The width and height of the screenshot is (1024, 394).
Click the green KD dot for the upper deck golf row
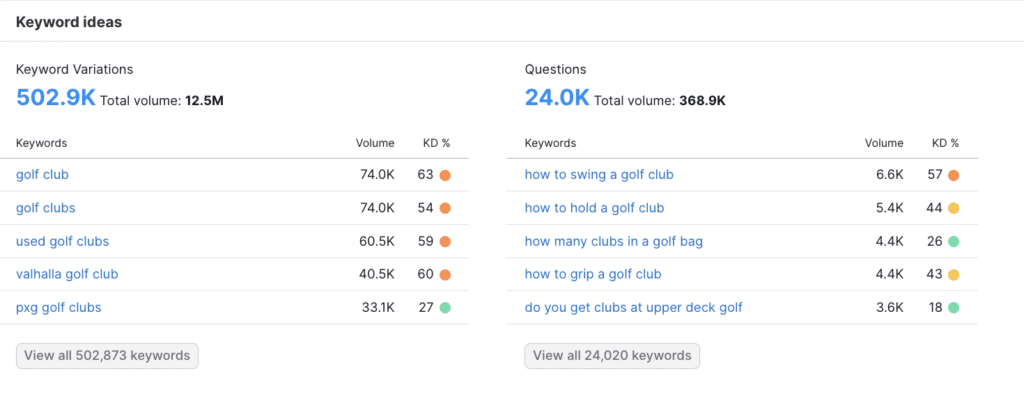click(x=953, y=308)
